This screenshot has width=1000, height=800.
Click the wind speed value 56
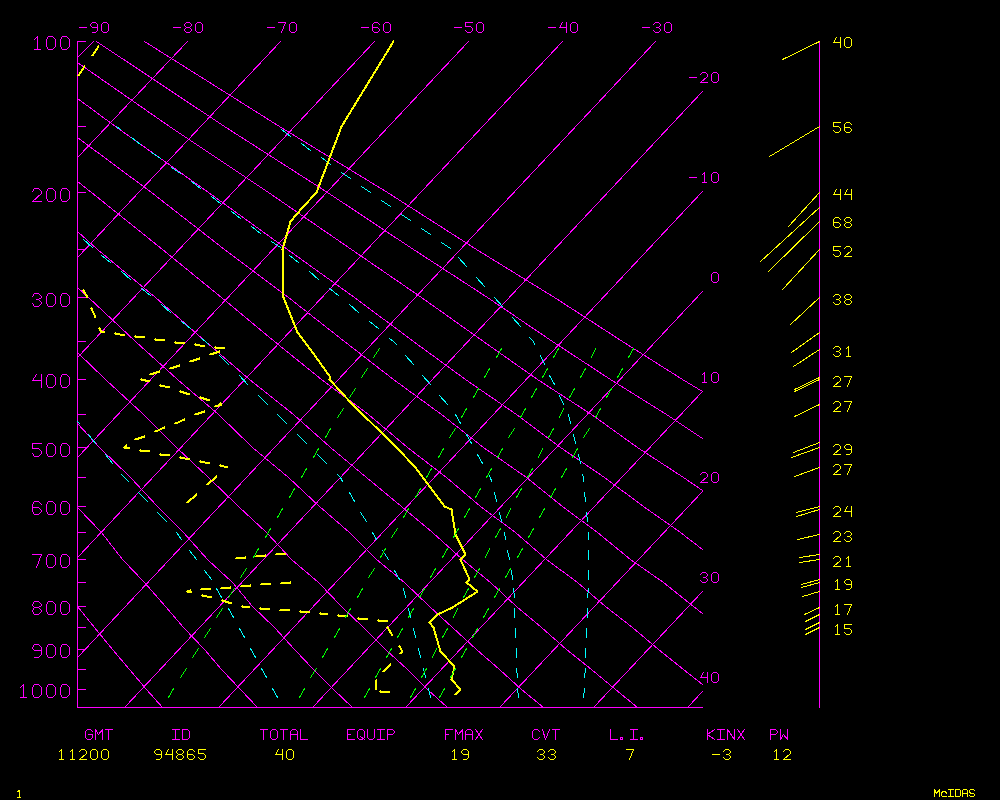(x=842, y=128)
